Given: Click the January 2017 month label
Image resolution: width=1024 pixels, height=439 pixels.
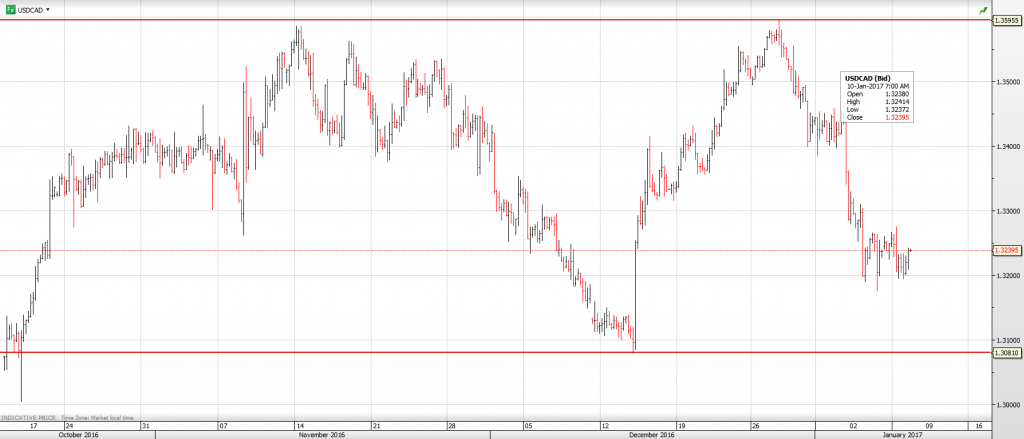Looking at the screenshot, I should point(903,434).
